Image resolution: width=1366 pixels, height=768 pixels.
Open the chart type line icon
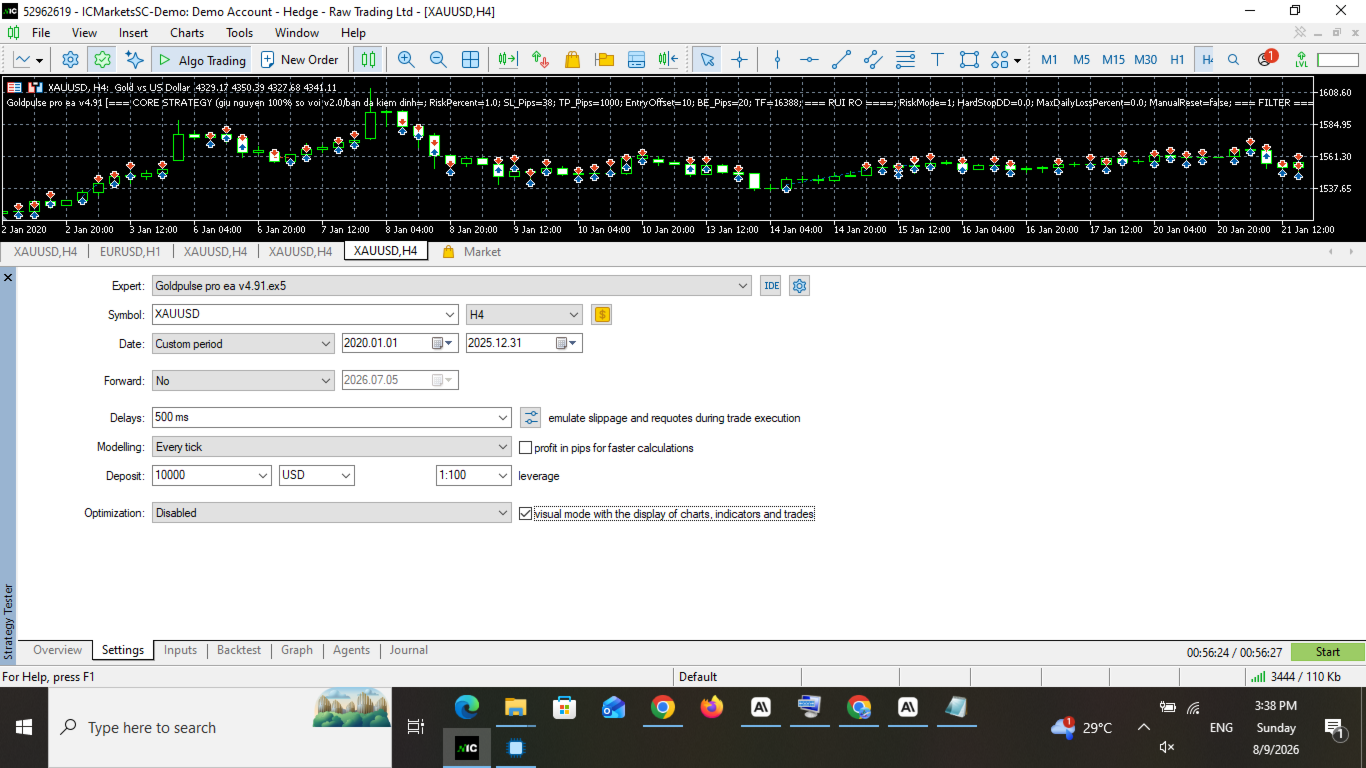tap(29, 59)
